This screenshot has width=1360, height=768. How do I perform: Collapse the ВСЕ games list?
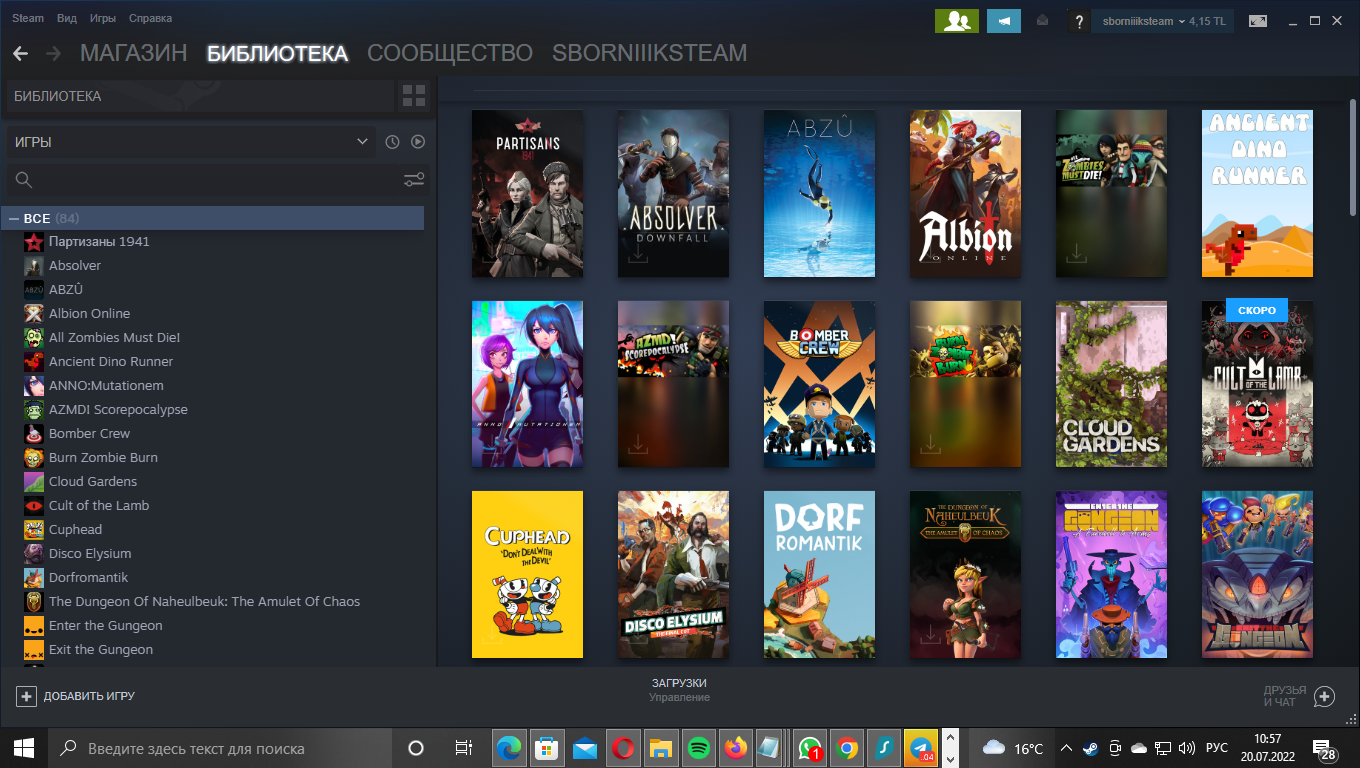coord(14,218)
